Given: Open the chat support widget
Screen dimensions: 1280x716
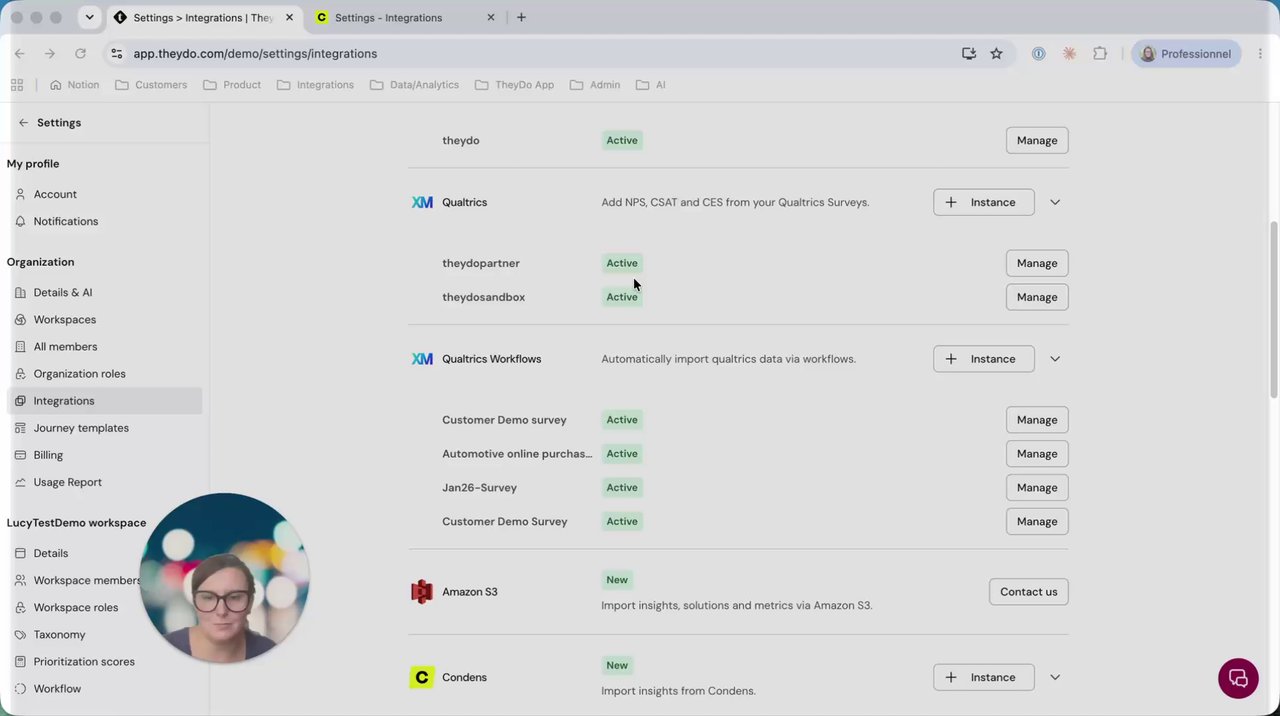Looking at the screenshot, I should click(1238, 678).
